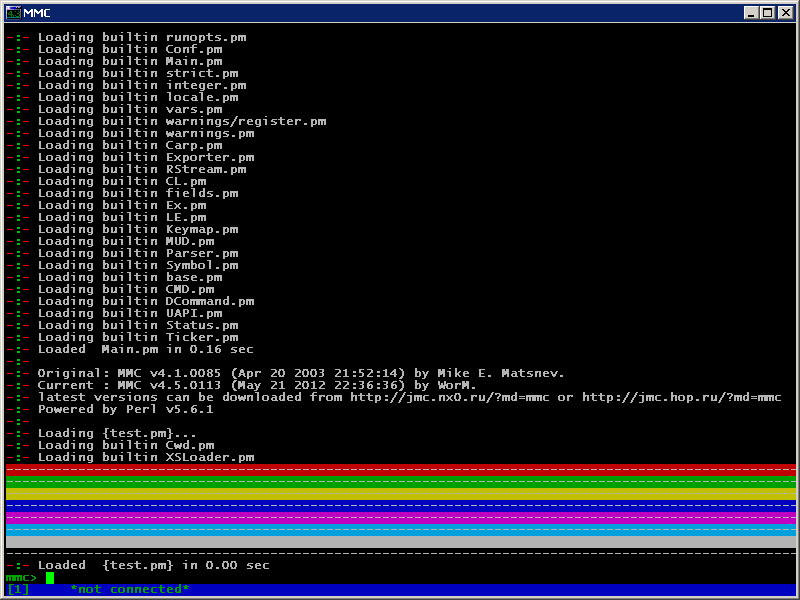This screenshot has height=600, width=800.
Task: Click the solid yellow color bar
Action: coord(400,494)
